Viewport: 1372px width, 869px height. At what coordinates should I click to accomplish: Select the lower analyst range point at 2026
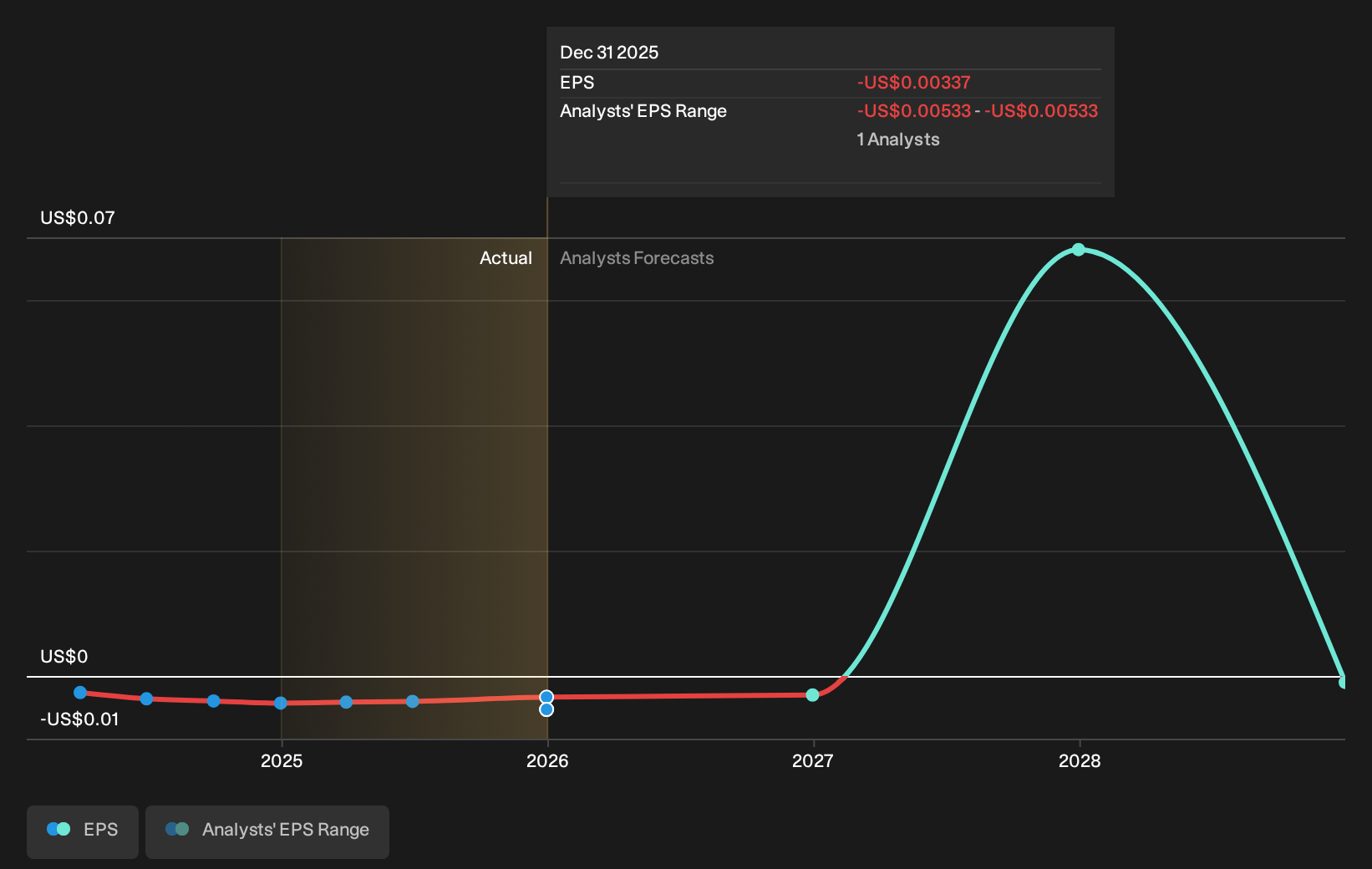coord(546,709)
